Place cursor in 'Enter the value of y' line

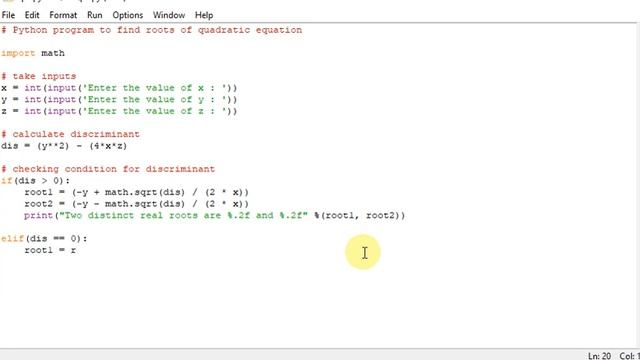119,100
